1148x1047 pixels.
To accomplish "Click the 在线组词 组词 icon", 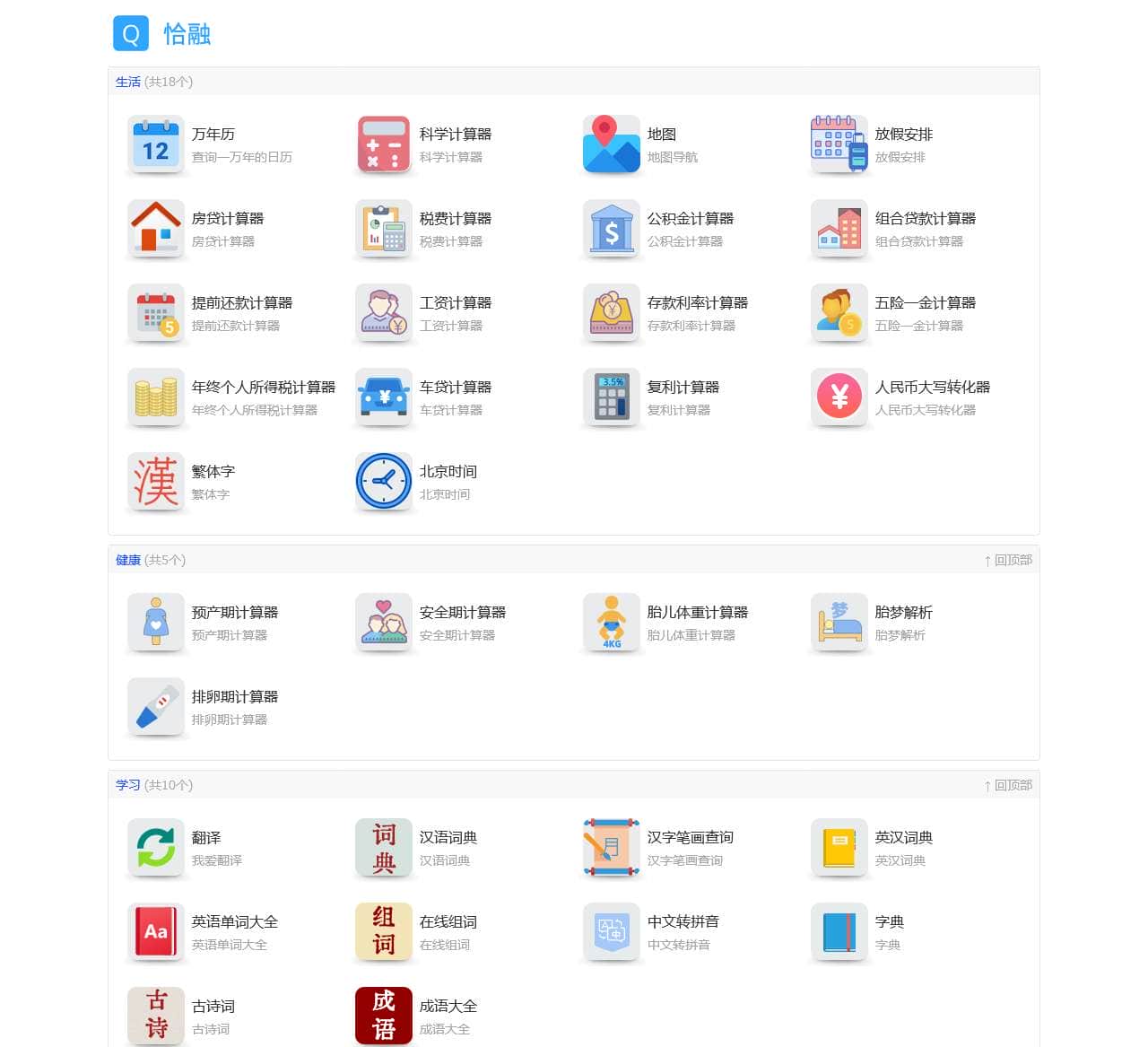I will (384, 931).
